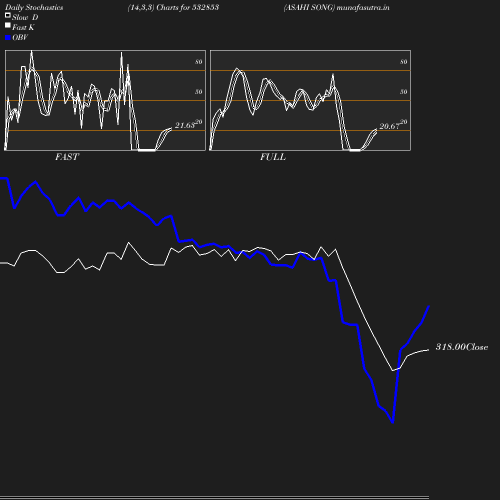Image resolution: width=500 pixels, height=500 pixels.
Task: Click the 21.63 value in the FAST chart
Action: (185, 125)
